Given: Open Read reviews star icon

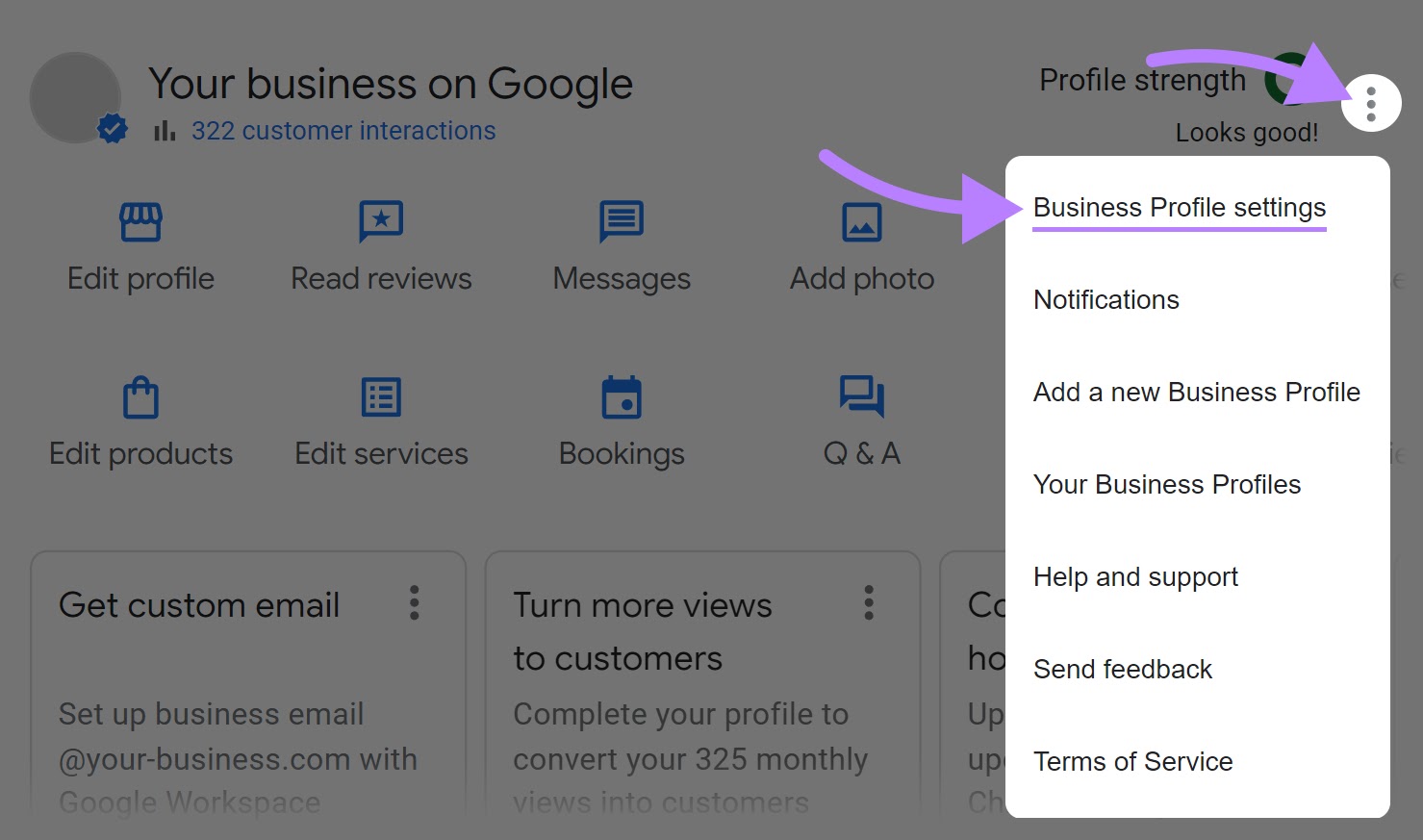Looking at the screenshot, I should pyautogui.click(x=381, y=222).
